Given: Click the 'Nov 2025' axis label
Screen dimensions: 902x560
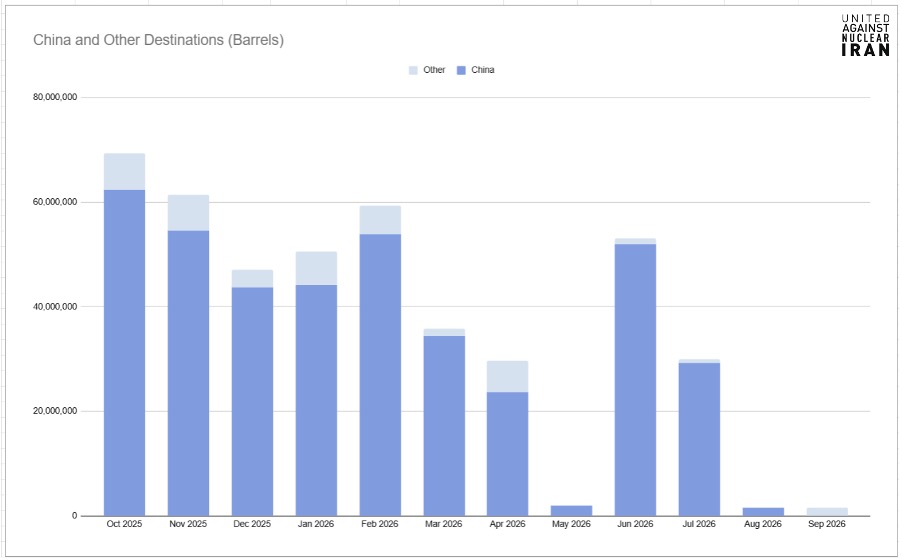Looking at the screenshot, I should 188,524.
